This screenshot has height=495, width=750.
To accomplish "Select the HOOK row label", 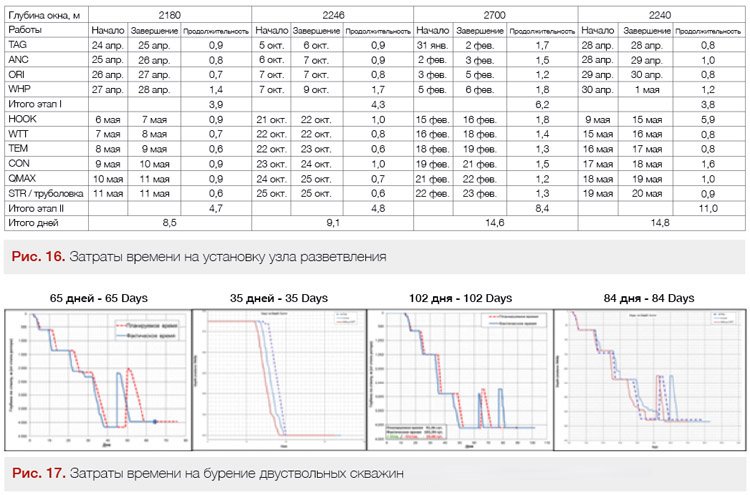I will (22, 119).
